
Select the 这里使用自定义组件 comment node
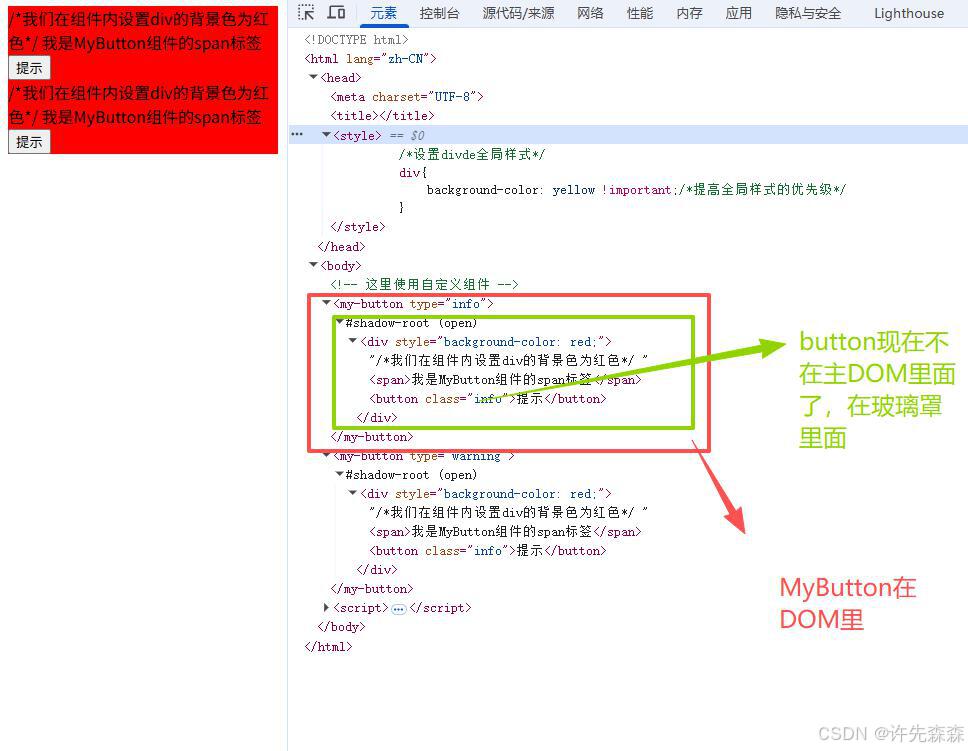[424, 284]
